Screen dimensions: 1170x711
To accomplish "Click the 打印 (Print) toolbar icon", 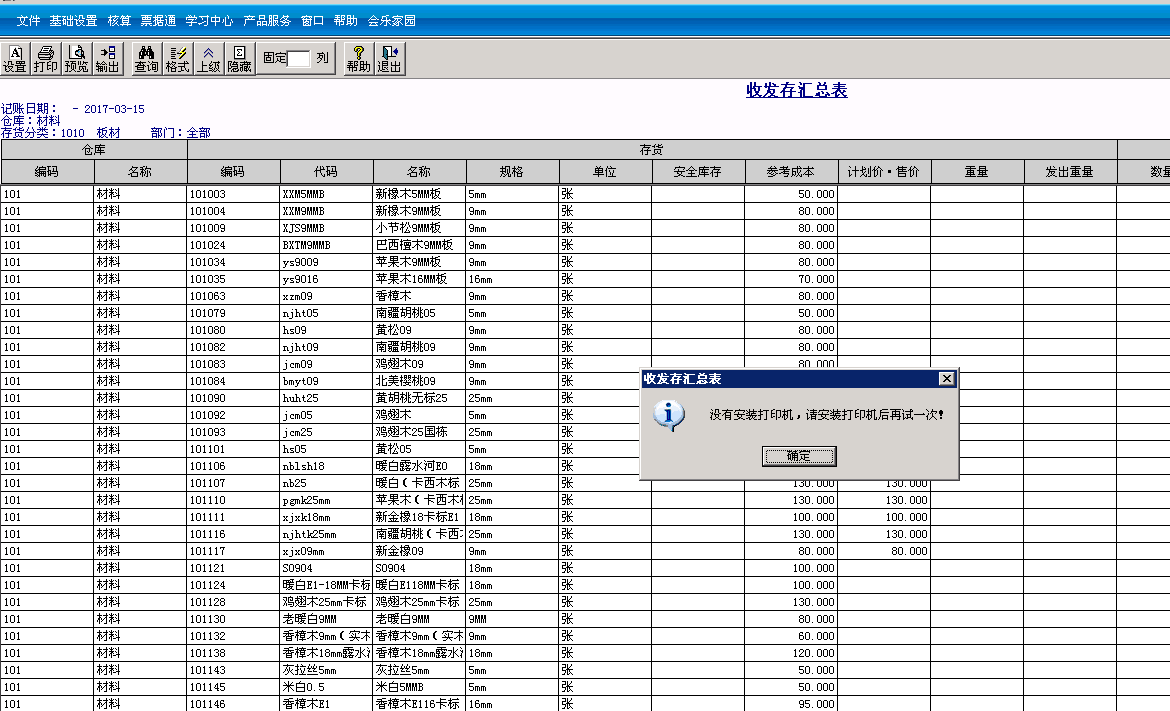I will (44, 57).
